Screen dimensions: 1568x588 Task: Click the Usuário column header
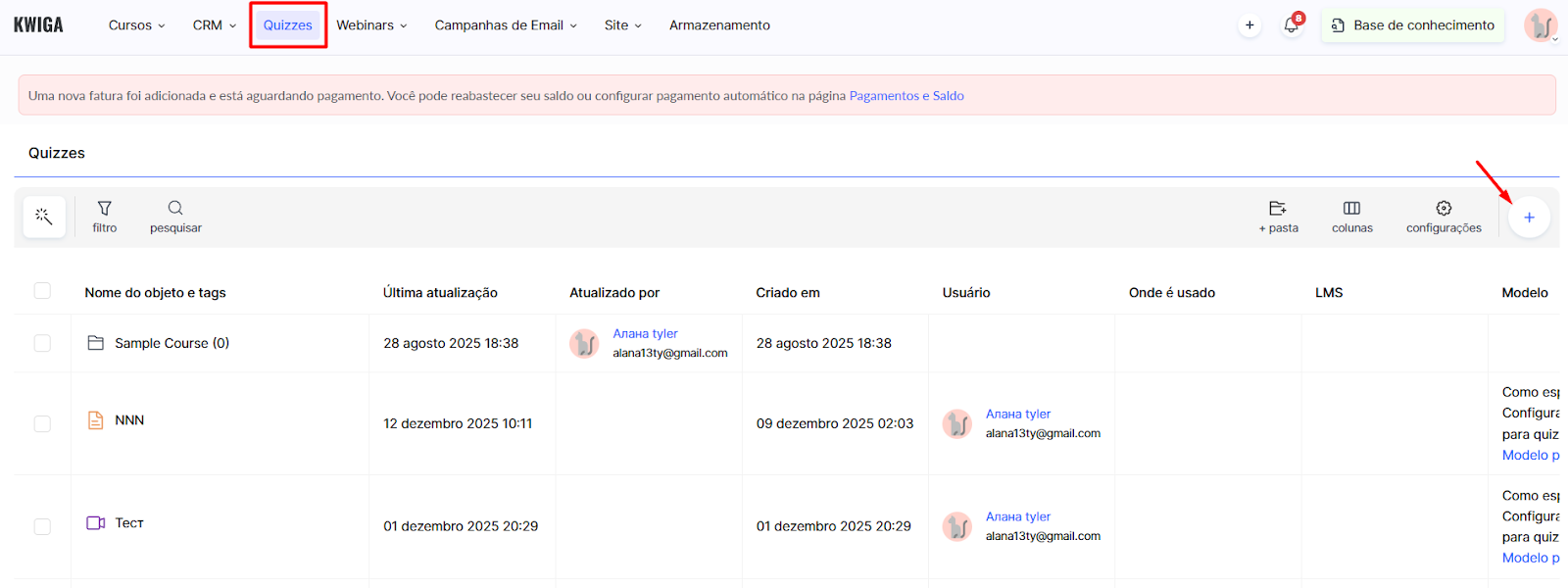[966, 293]
